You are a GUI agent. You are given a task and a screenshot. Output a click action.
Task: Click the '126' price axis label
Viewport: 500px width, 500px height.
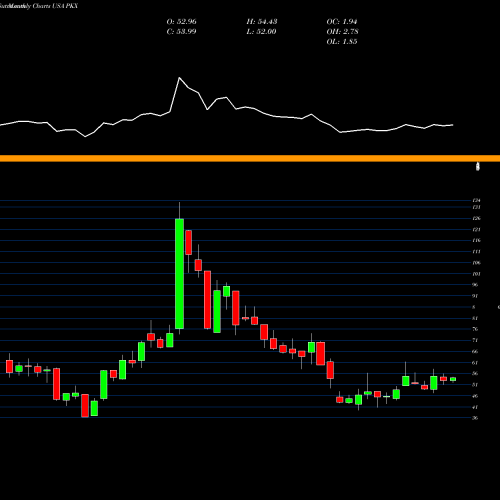(x=476, y=218)
